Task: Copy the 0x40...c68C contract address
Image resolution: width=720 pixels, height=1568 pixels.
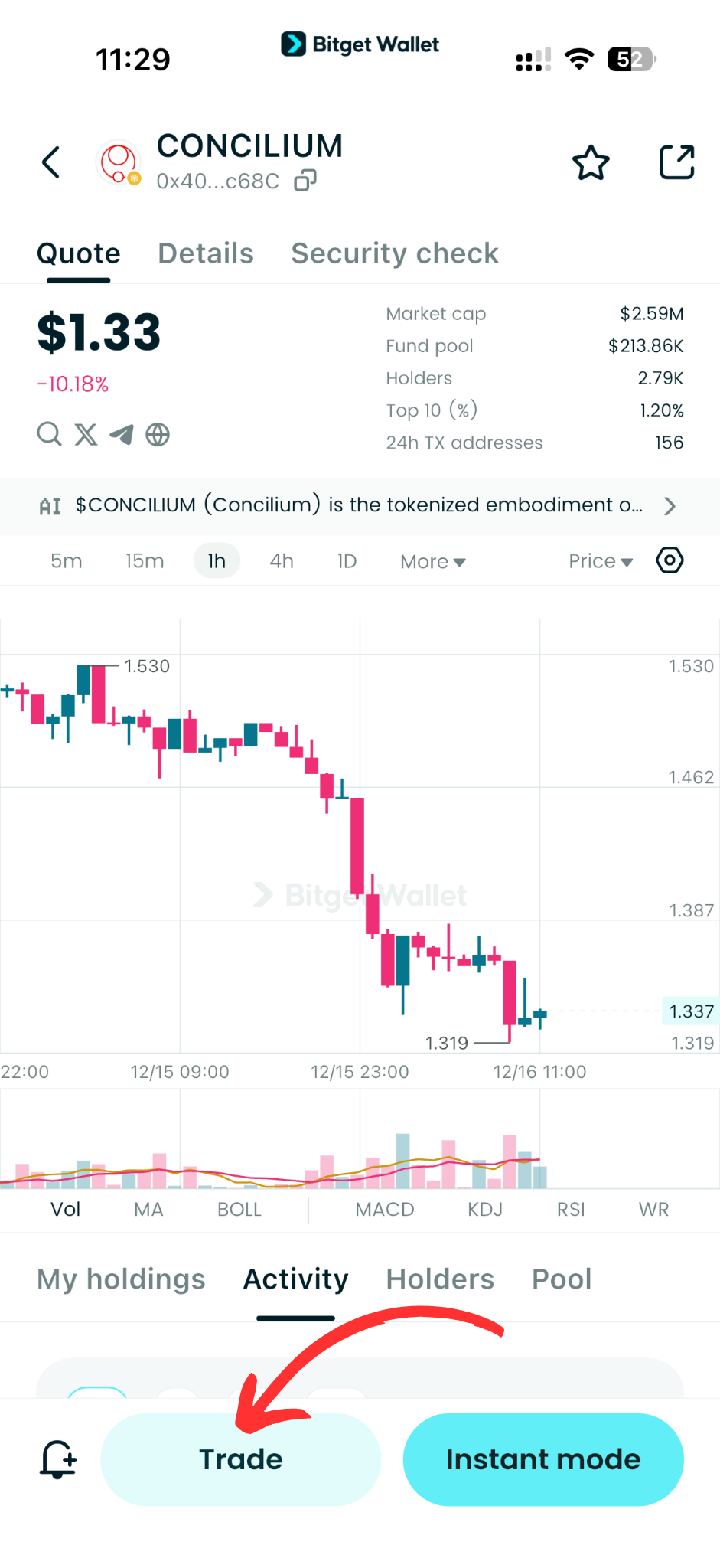Action: (305, 180)
